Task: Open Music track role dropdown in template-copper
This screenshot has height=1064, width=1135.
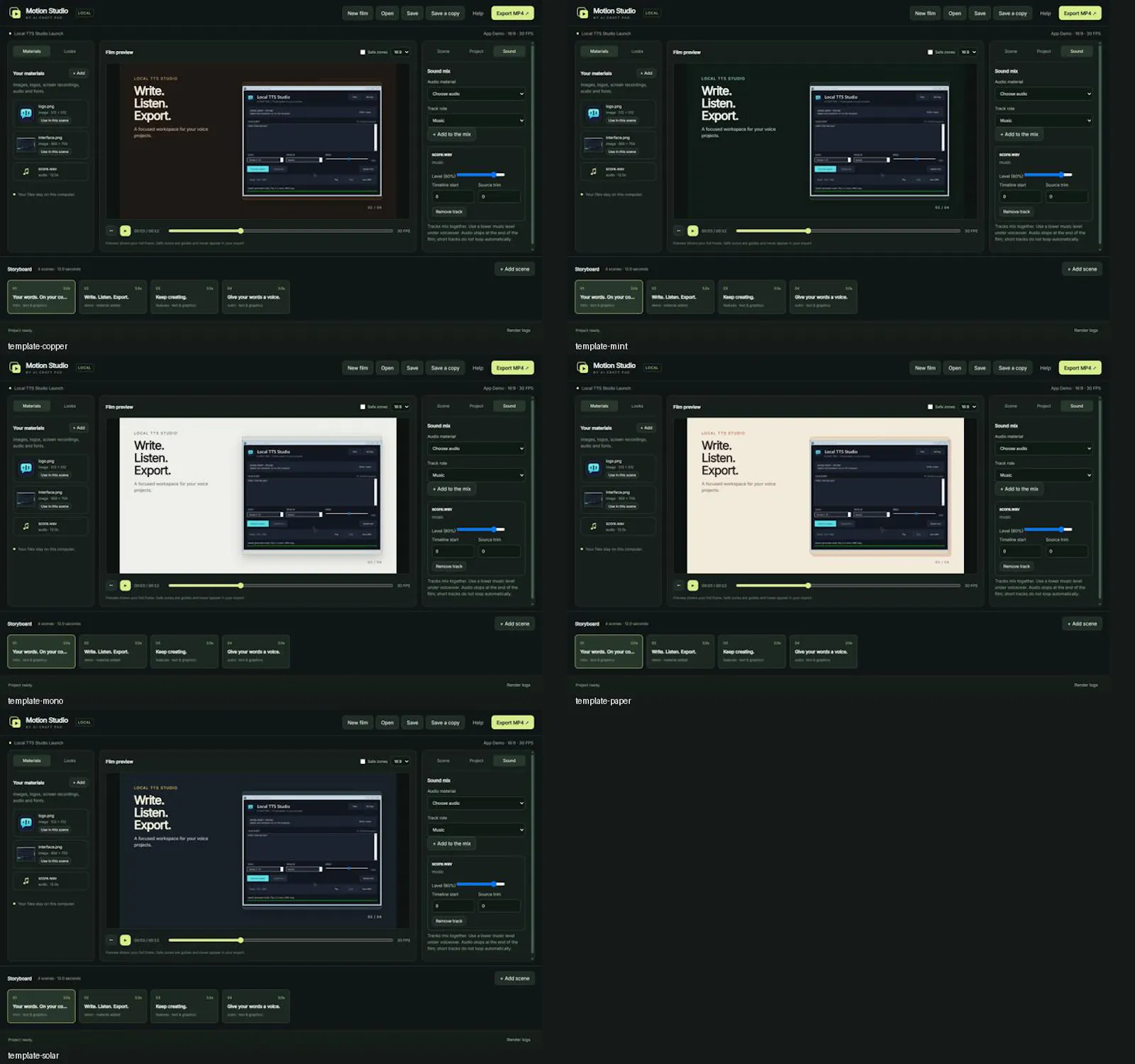Action: (477, 121)
